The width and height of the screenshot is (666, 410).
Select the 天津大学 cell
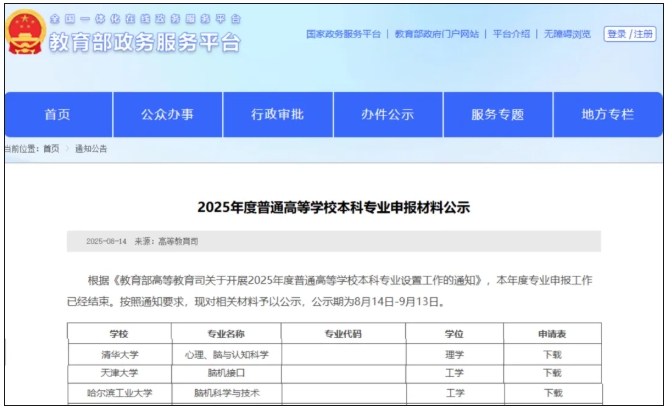coord(119,373)
